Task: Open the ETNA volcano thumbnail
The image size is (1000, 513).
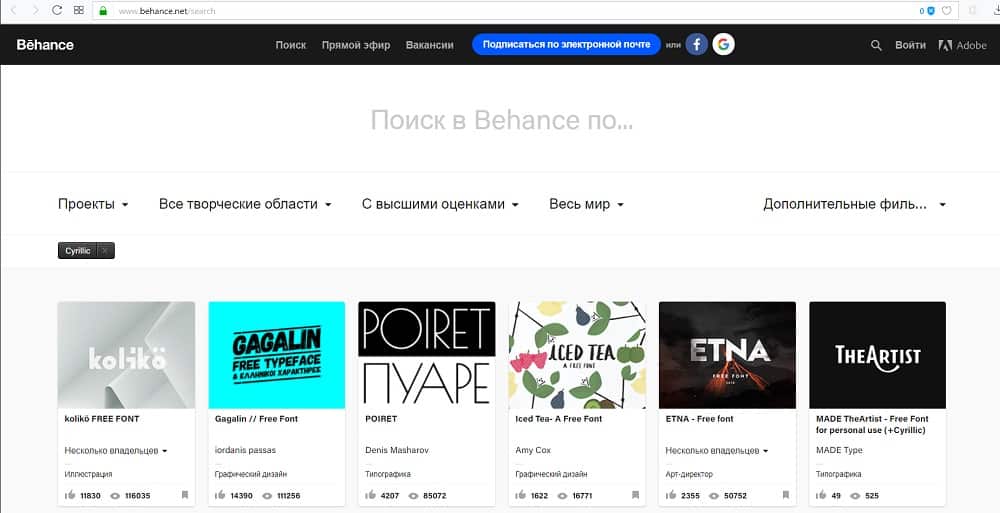Action: coord(727,355)
